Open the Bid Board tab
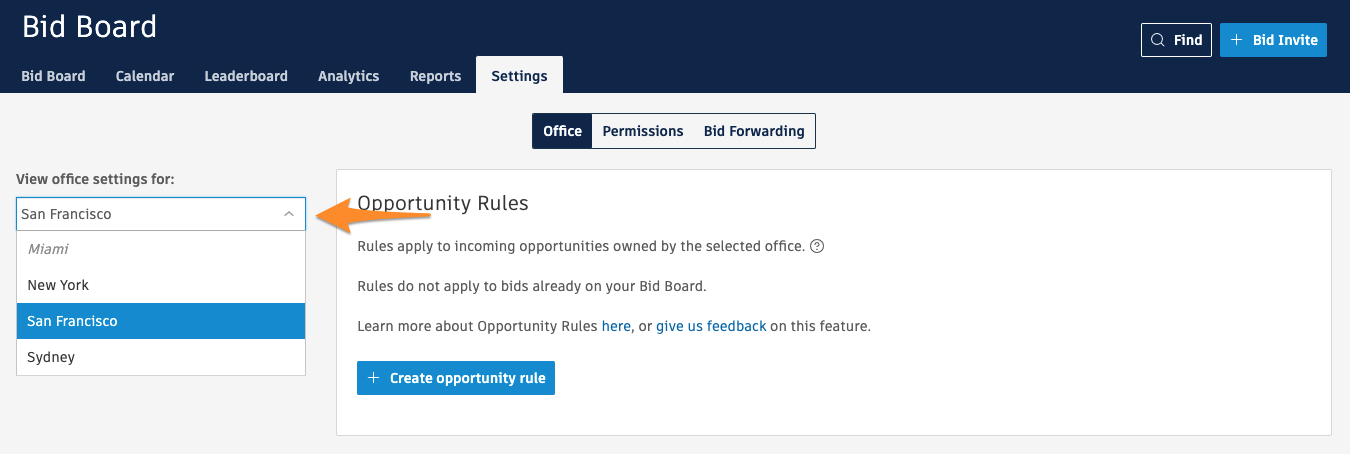 (x=53, y=76)
